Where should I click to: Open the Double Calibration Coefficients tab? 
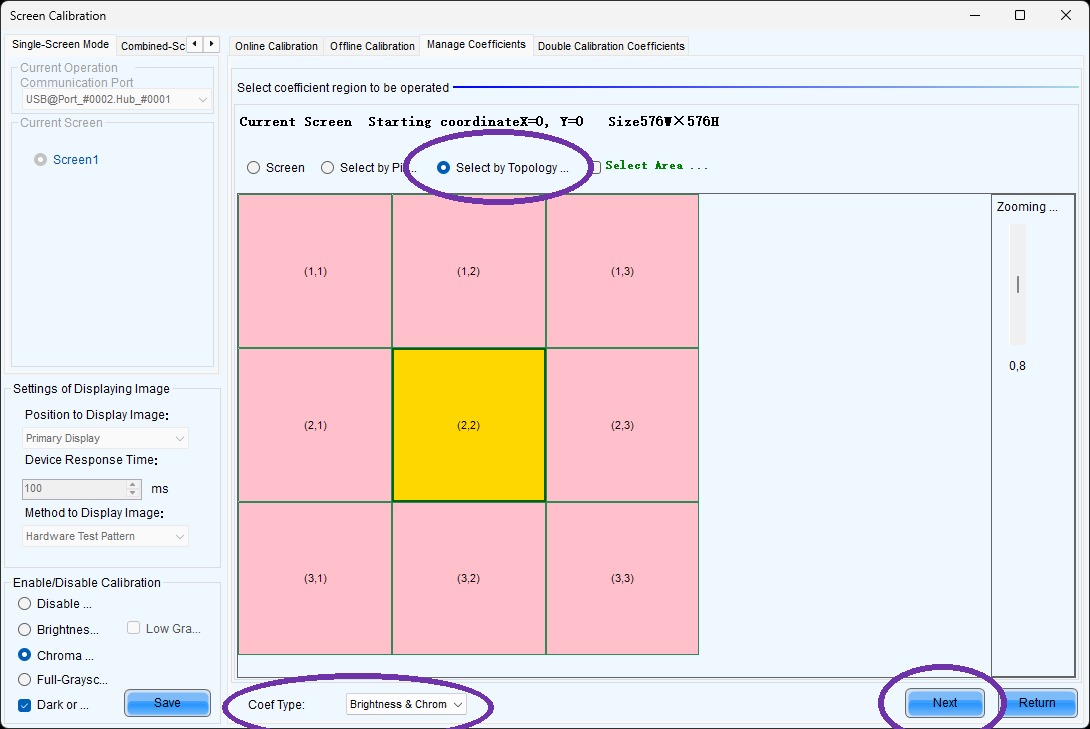click(611, 46)
